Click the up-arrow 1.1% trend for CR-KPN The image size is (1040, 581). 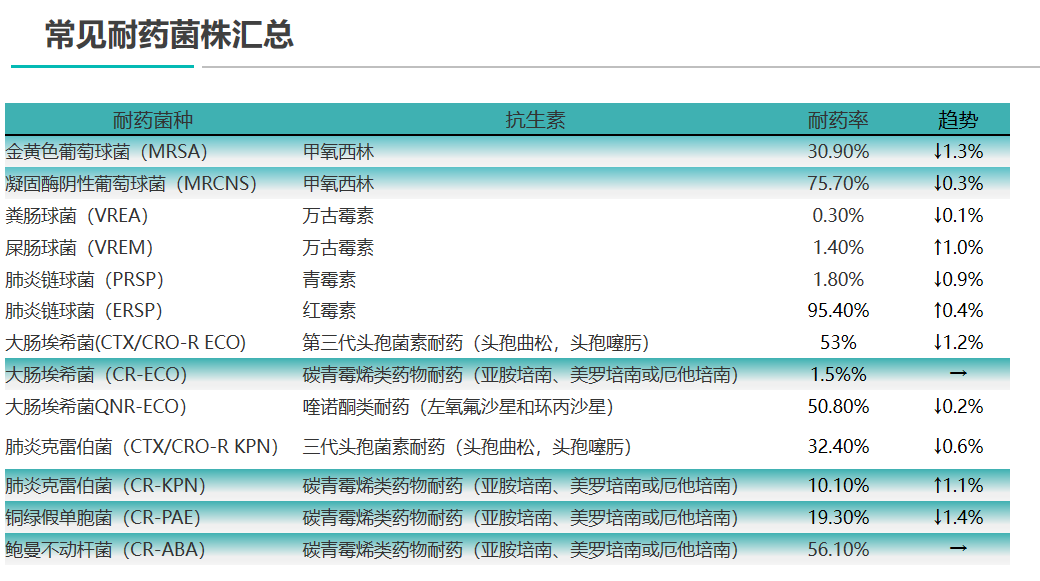[957, 486]
